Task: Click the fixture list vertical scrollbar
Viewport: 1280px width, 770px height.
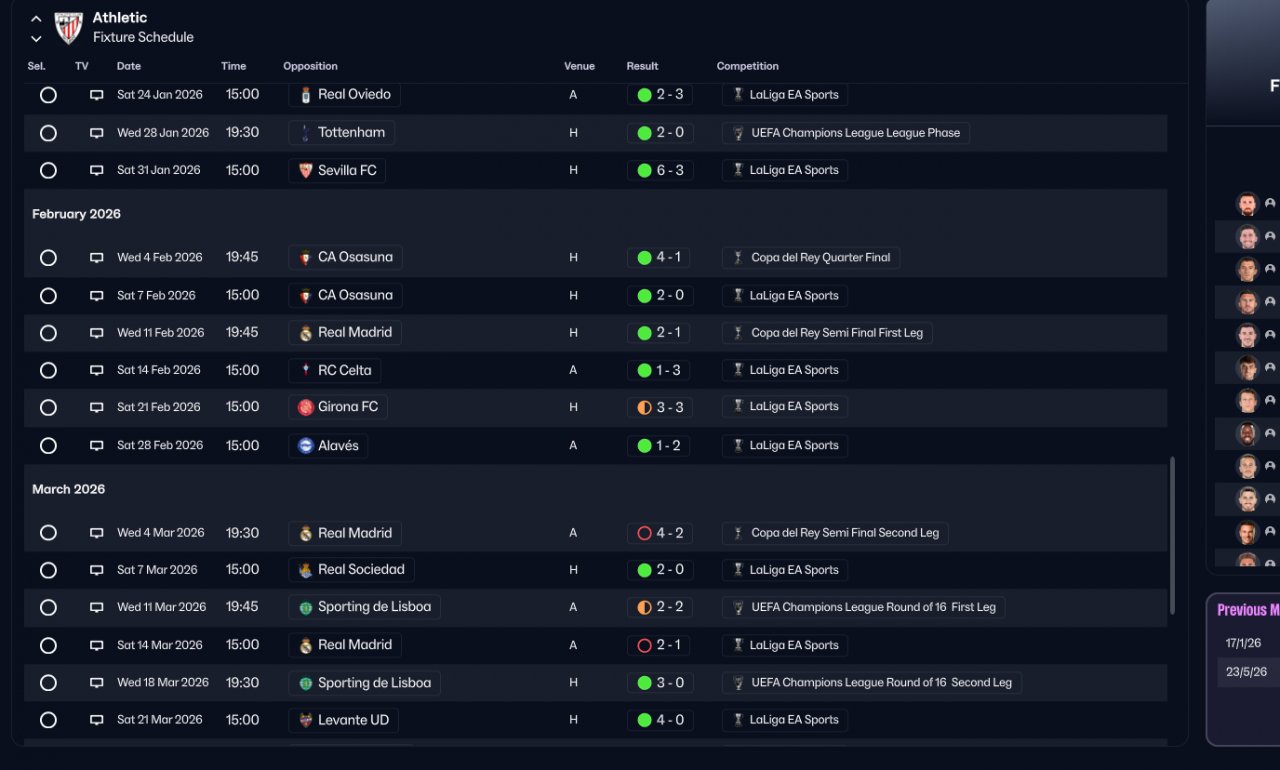Action: click(1173, 536)
